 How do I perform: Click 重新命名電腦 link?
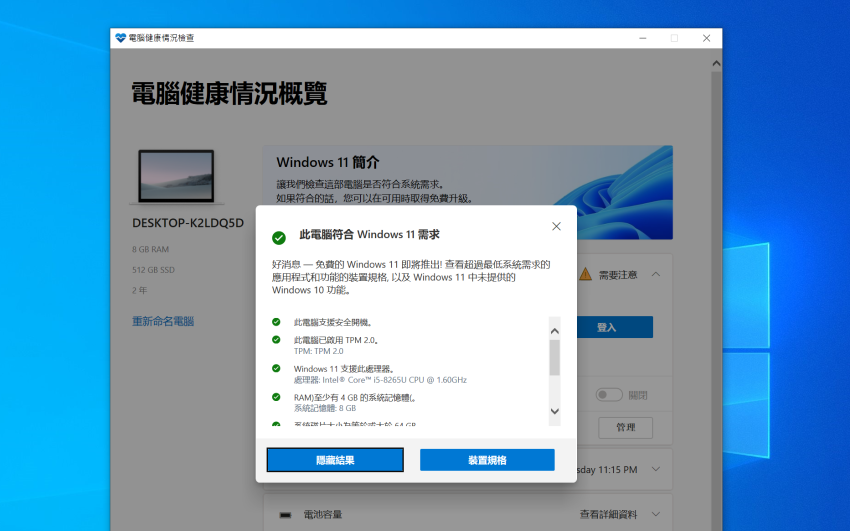[x=163, y=321]
